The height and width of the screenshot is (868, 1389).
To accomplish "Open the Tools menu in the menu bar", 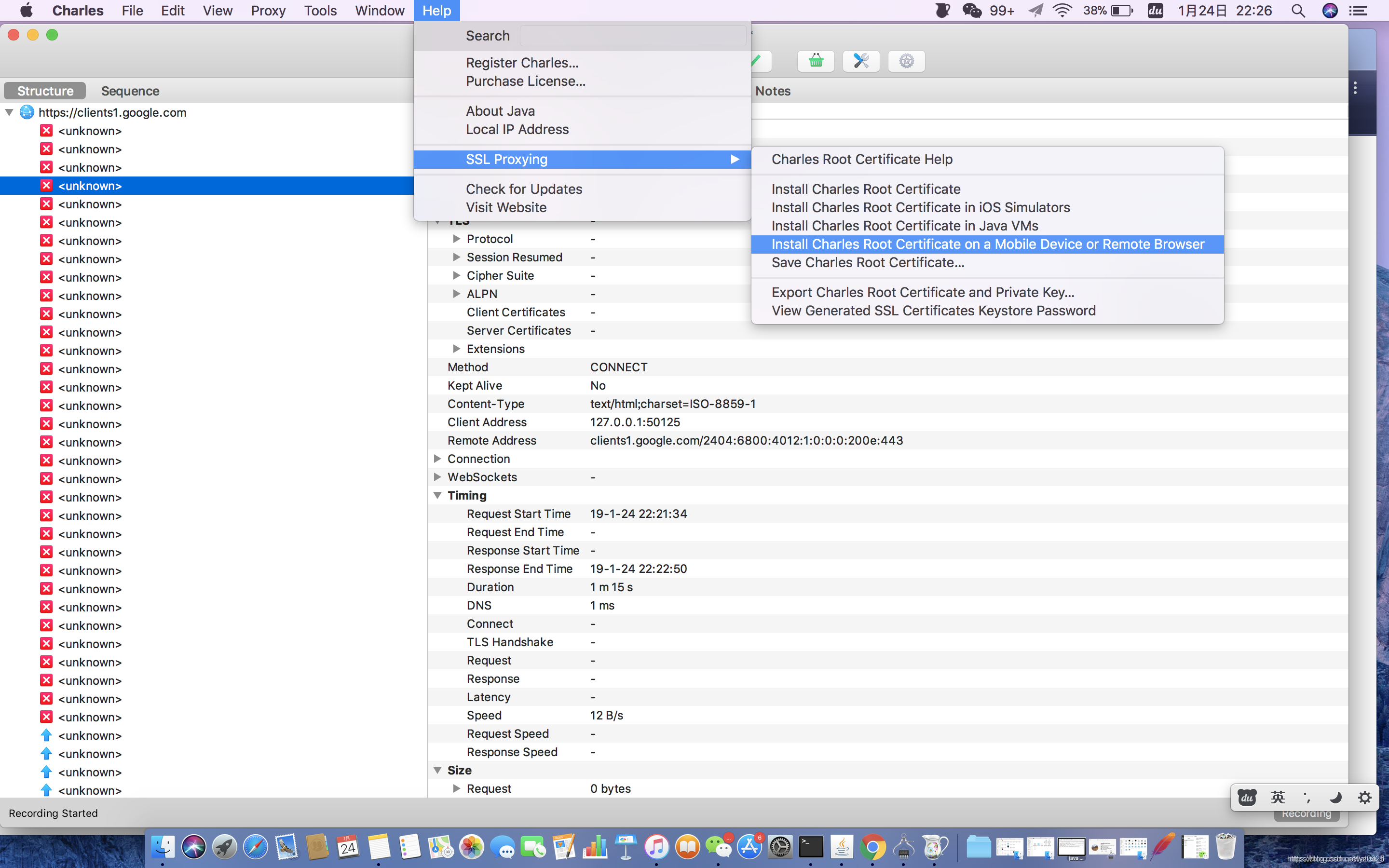I will [320, 10].
